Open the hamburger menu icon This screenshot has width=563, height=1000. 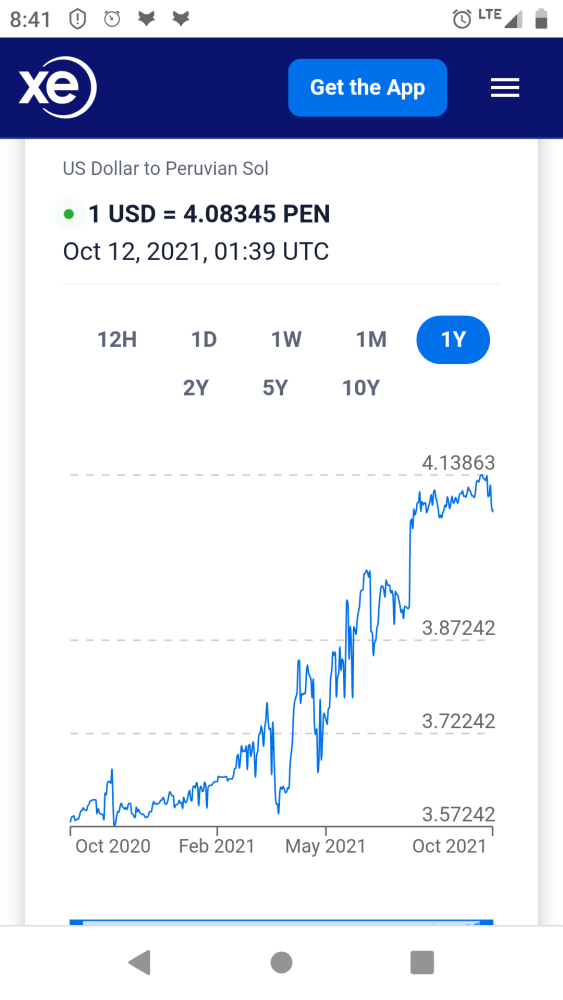coord(505,87)
